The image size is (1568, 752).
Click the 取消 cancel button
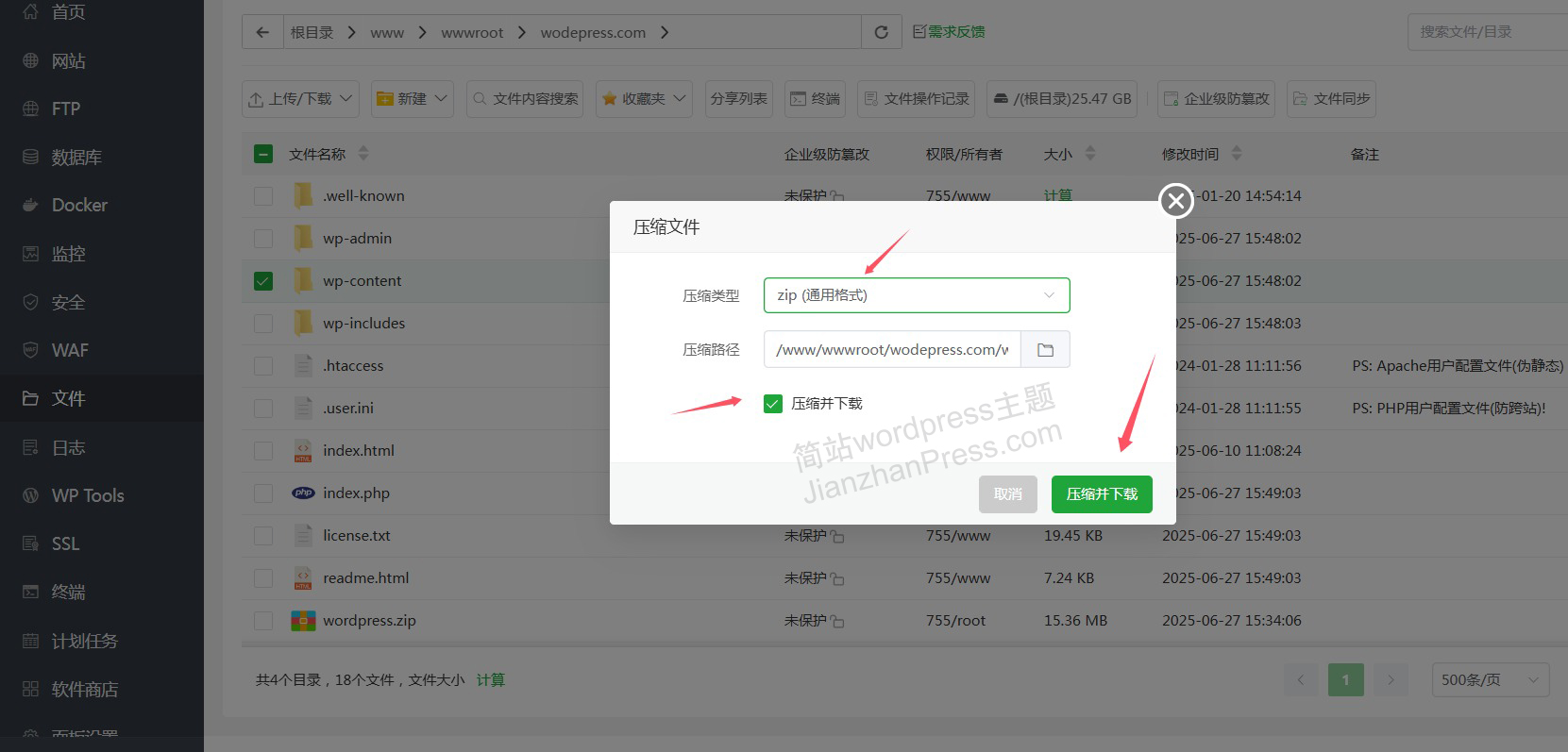1007,494
